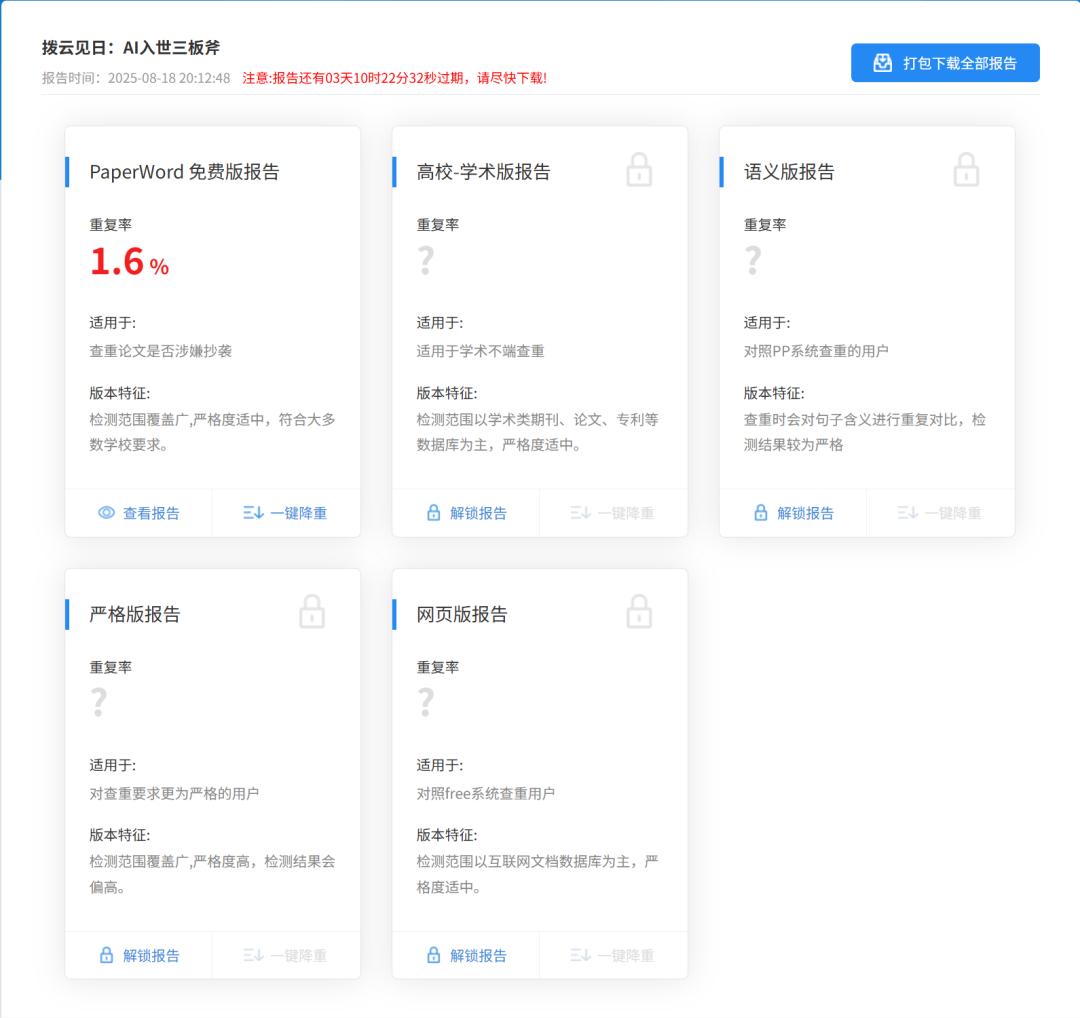Unlock the 高校-学术版 report
The width and height of the screenshot is (1080, 1018).
pyautogui.click(x=466, y=513)
